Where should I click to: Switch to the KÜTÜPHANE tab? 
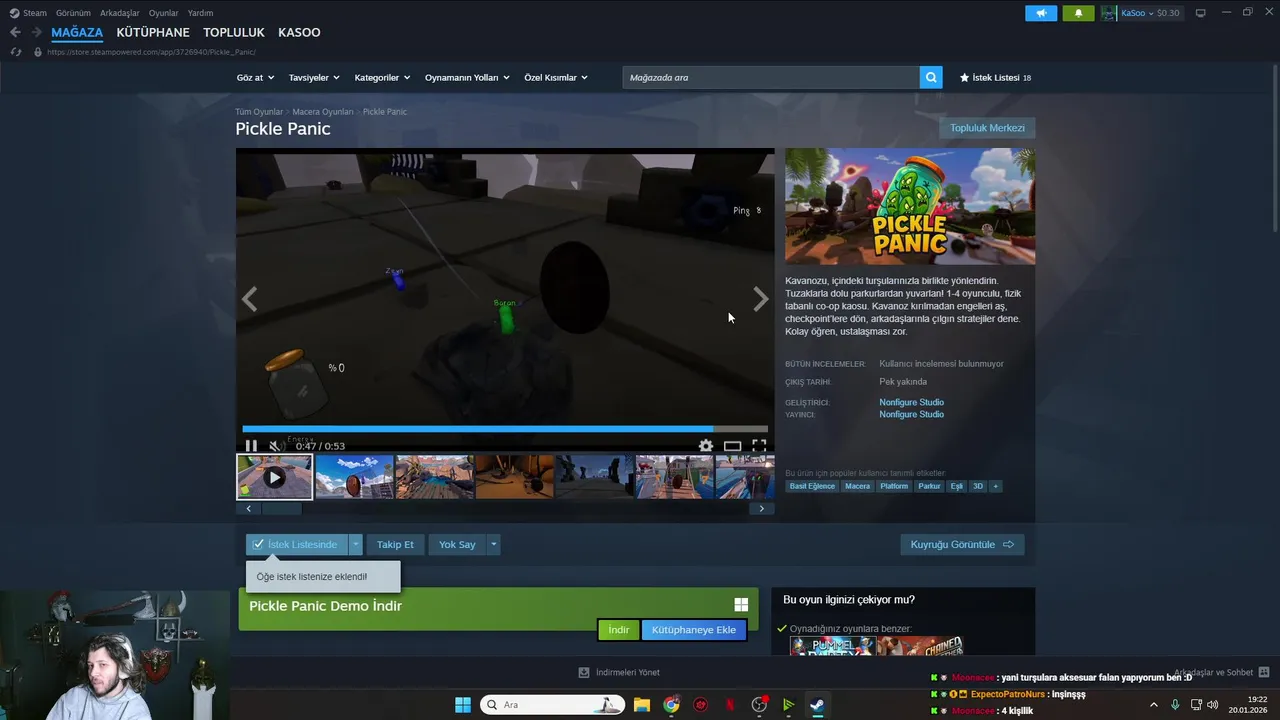coord(153,32)
